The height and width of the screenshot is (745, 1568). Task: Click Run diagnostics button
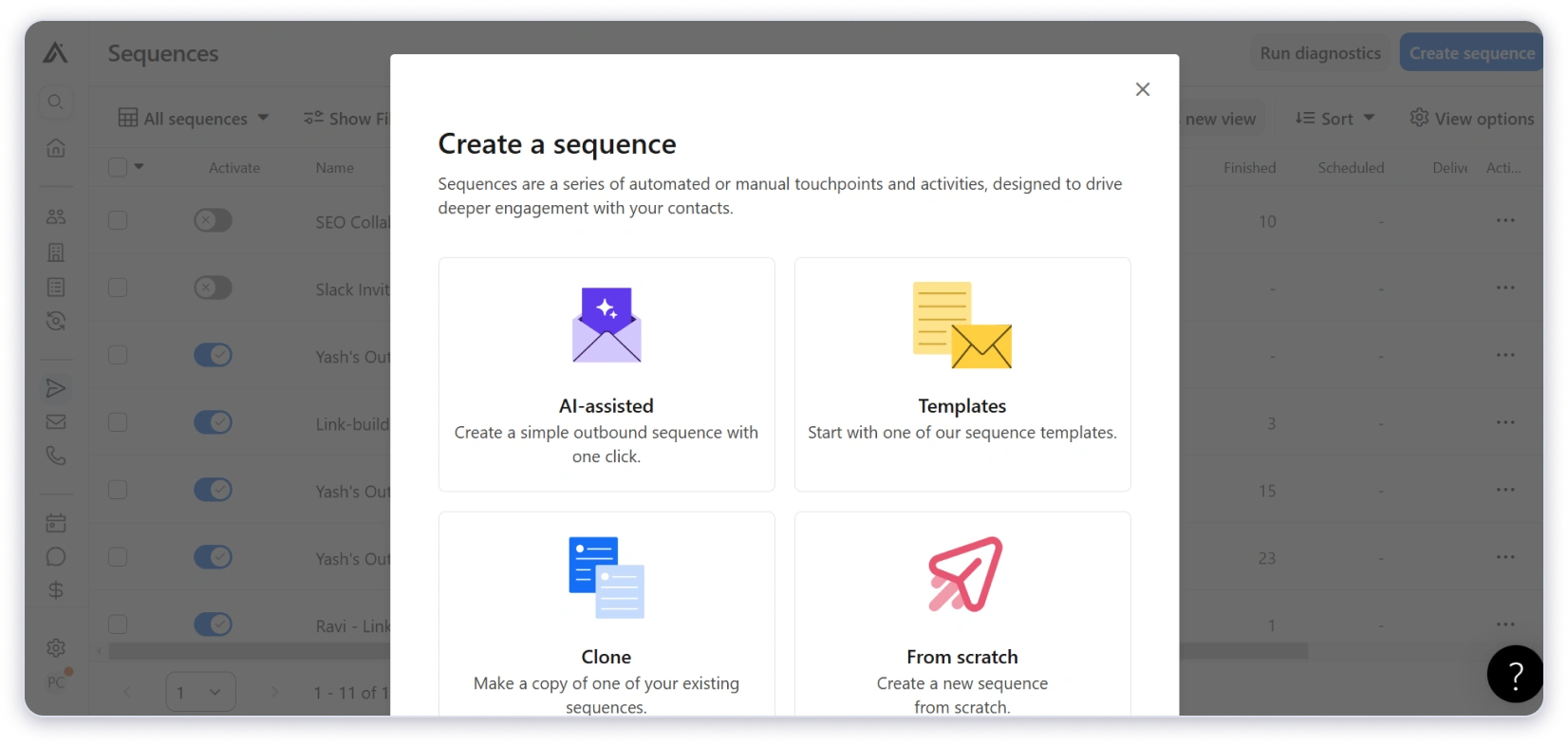1320,53
